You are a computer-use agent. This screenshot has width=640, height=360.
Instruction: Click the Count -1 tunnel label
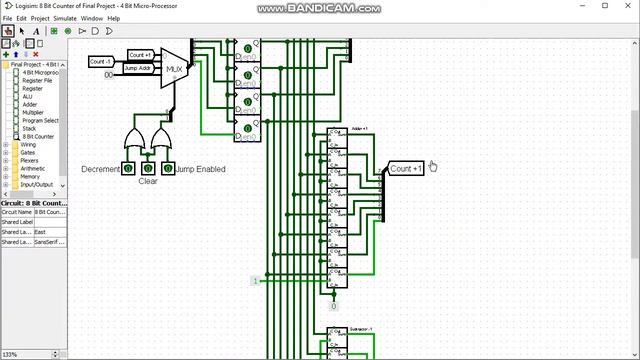pos(101,62)
